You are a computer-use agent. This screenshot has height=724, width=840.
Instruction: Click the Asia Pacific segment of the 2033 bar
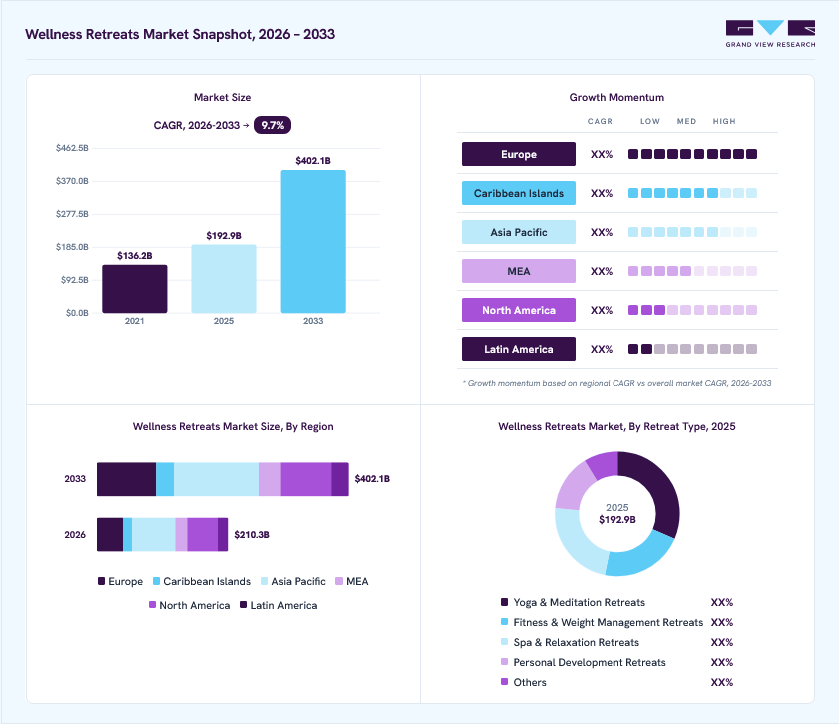[x=216, y=479]
